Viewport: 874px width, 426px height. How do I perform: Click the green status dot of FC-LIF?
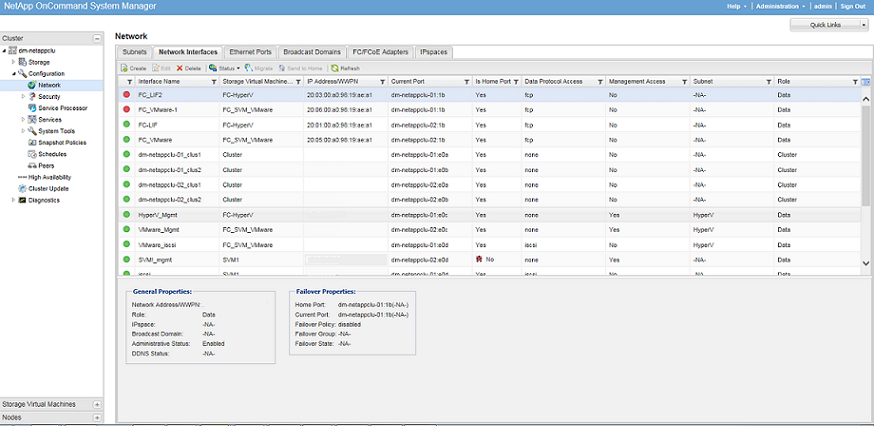[127, 125]
